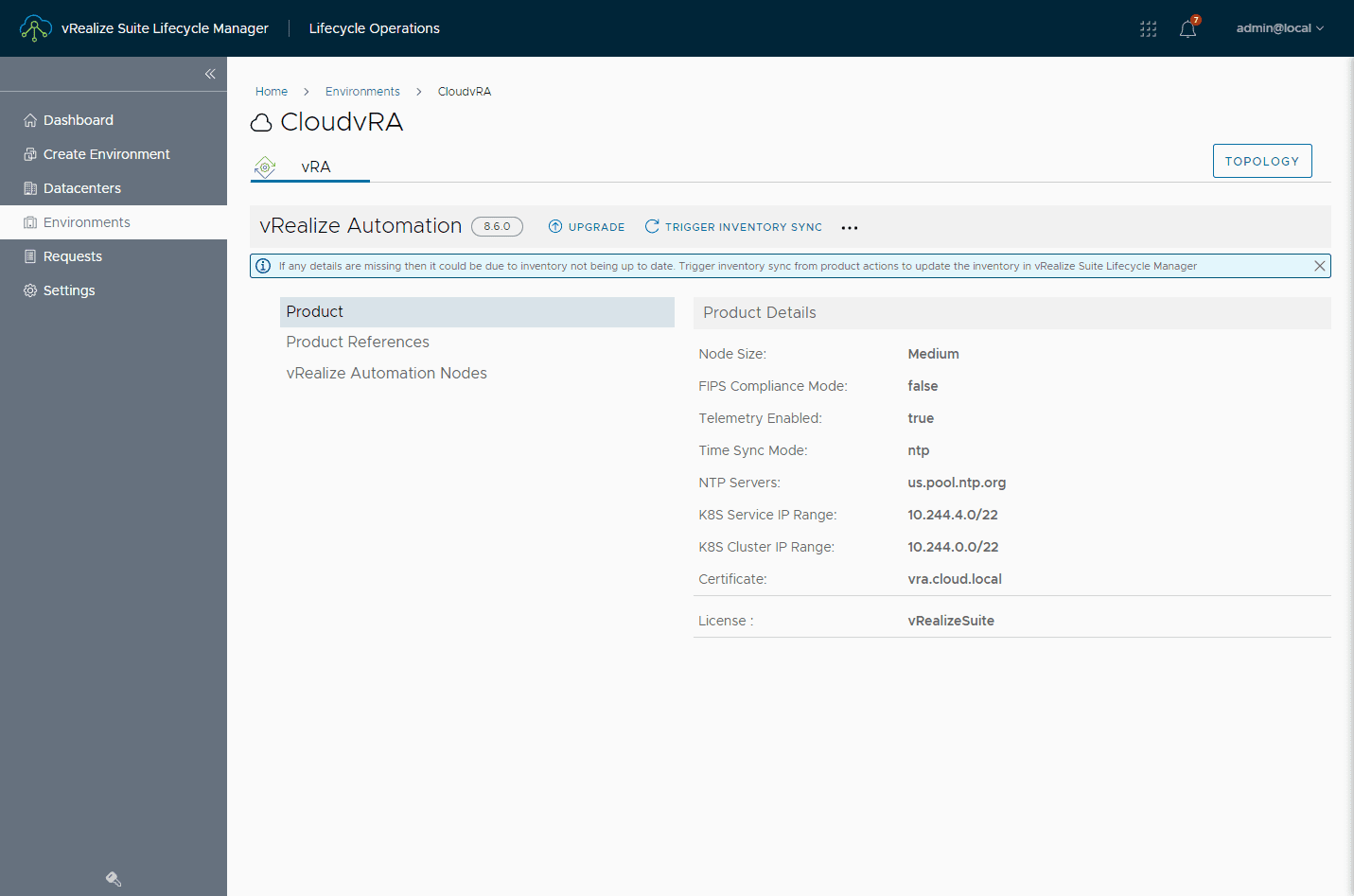Viewport: 1354px width, 896px height.
Task: Click the key icon at sidebar bottom
Action: click(113, 878)
